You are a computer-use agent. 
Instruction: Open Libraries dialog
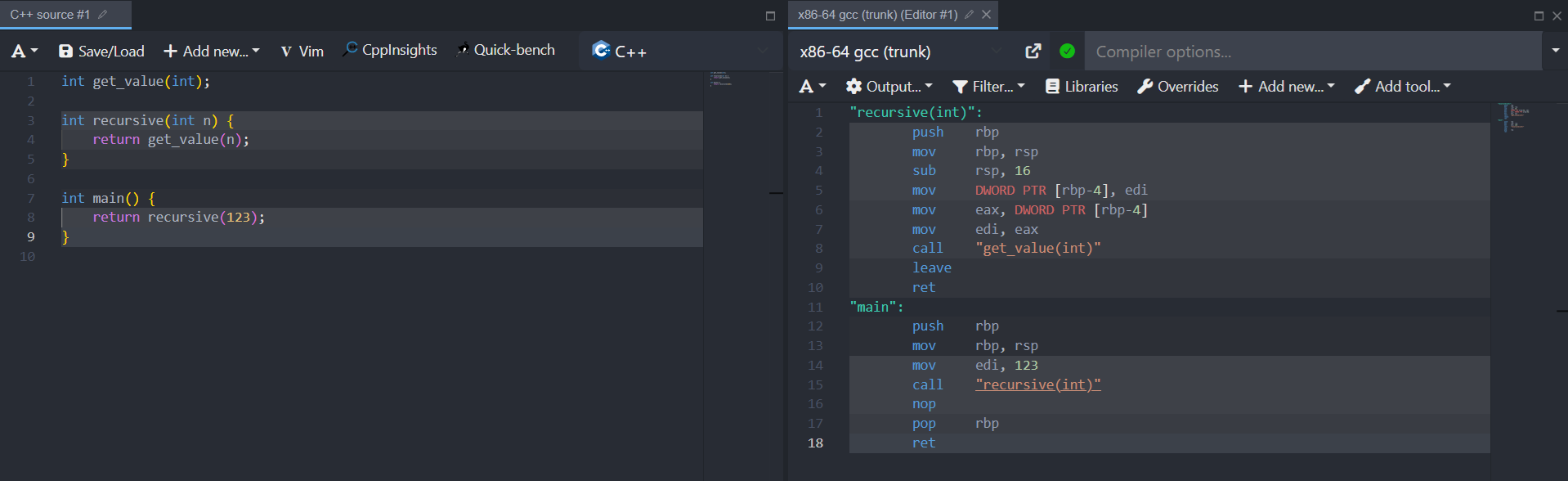pyautogui.click(x=1082, y=87)
